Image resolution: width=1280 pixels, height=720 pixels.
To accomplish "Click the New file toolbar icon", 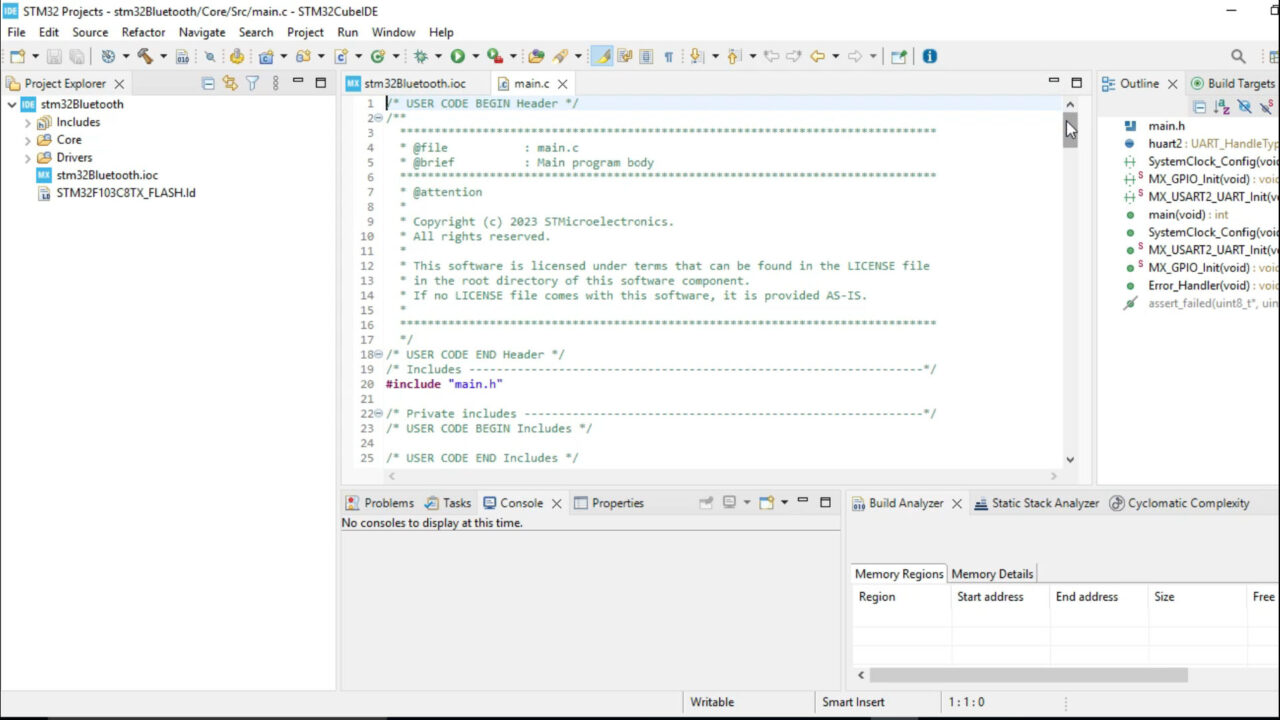I will pyautogui.click(x=17, y=57).
